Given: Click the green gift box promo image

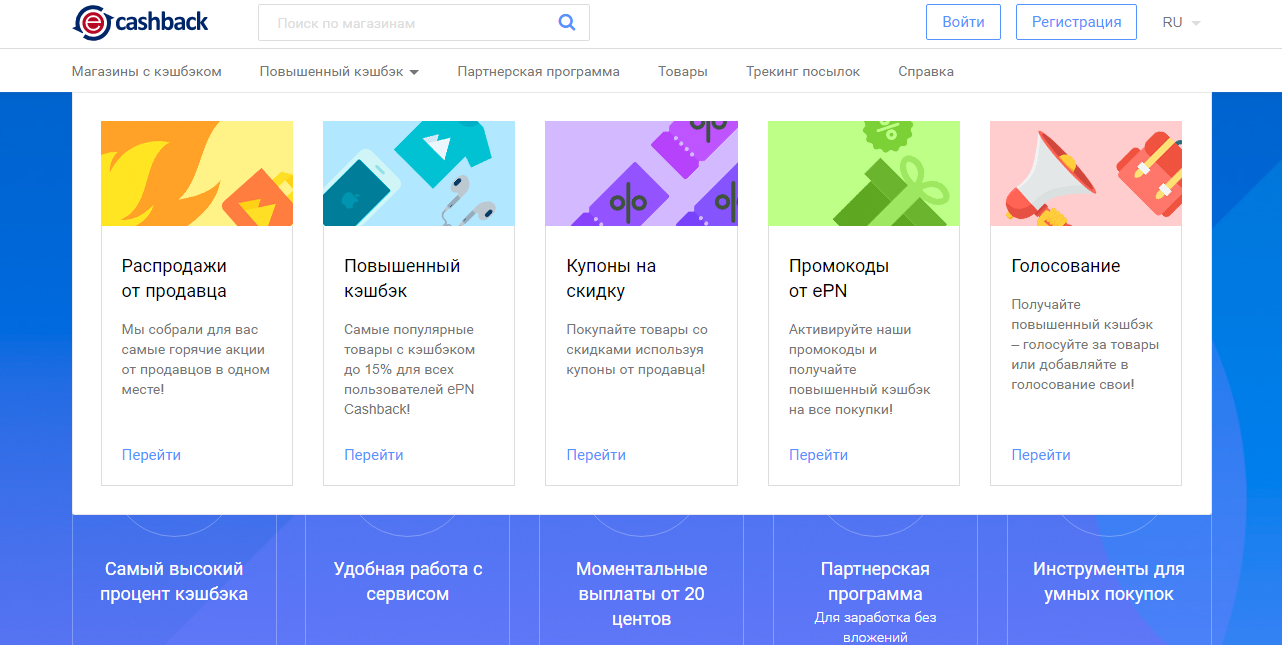Looking at the screenshot, I should click(x=863, y=174).
